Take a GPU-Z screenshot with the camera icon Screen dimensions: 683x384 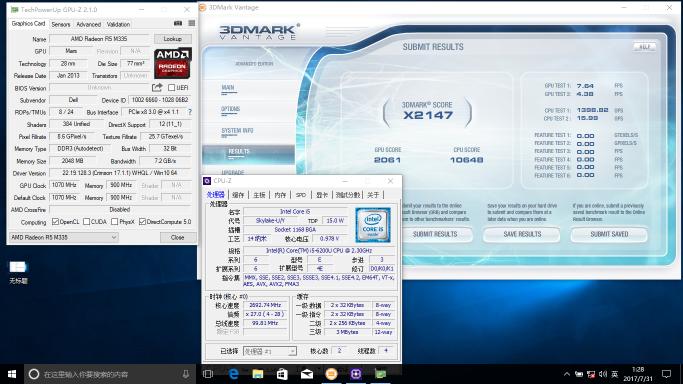coord(178,23)
